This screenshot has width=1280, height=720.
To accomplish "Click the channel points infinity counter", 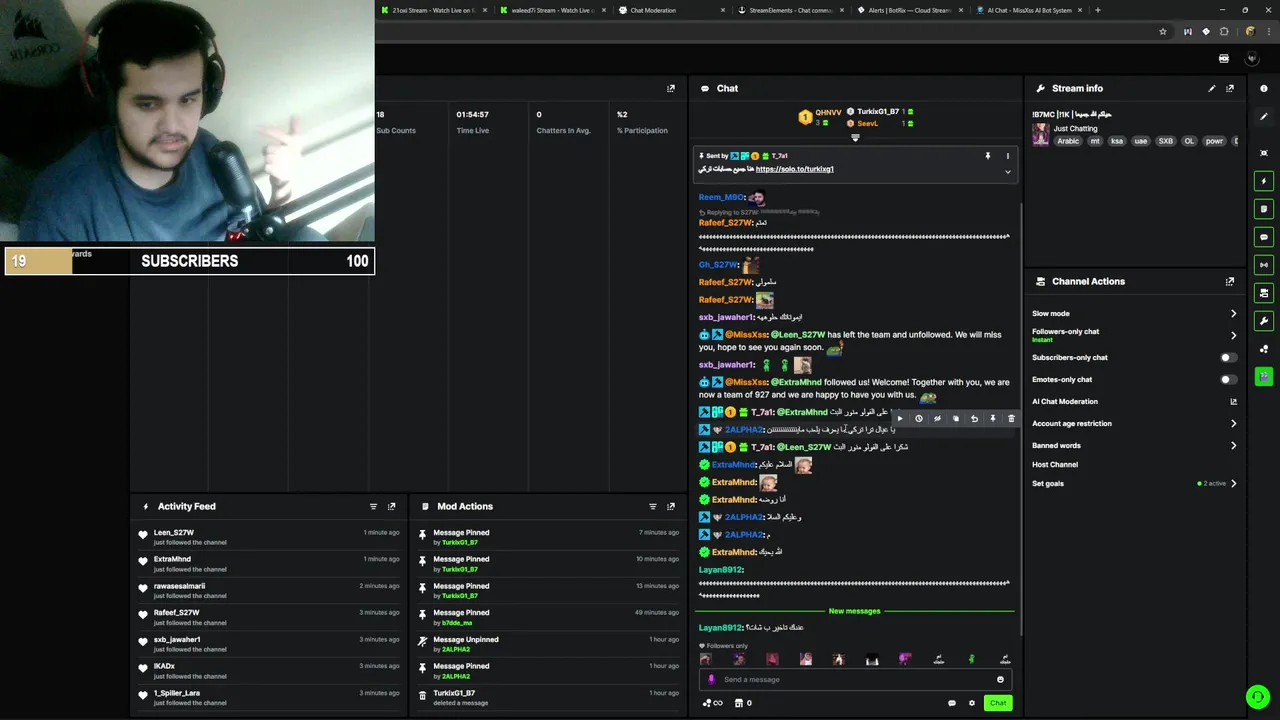I will 713,703.
